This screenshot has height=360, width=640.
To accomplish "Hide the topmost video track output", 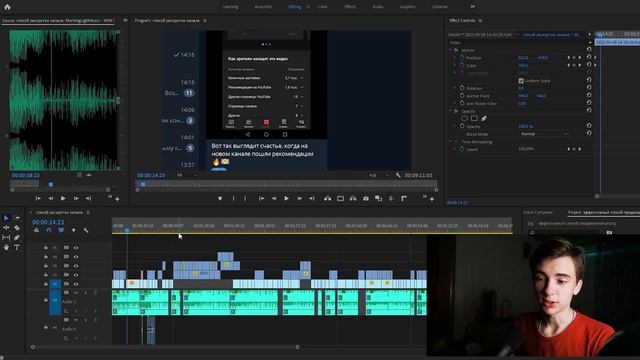I will pyautogui.click(x=76, y=248).
